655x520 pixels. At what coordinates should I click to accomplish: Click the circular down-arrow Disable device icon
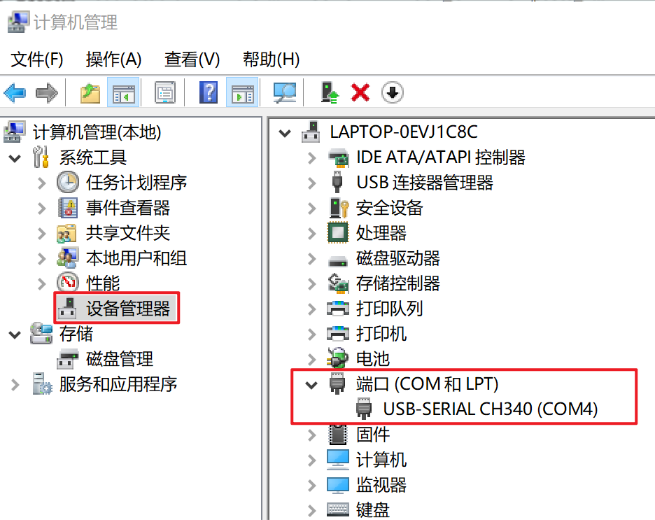pyautogui.click(x=392, y=92)
